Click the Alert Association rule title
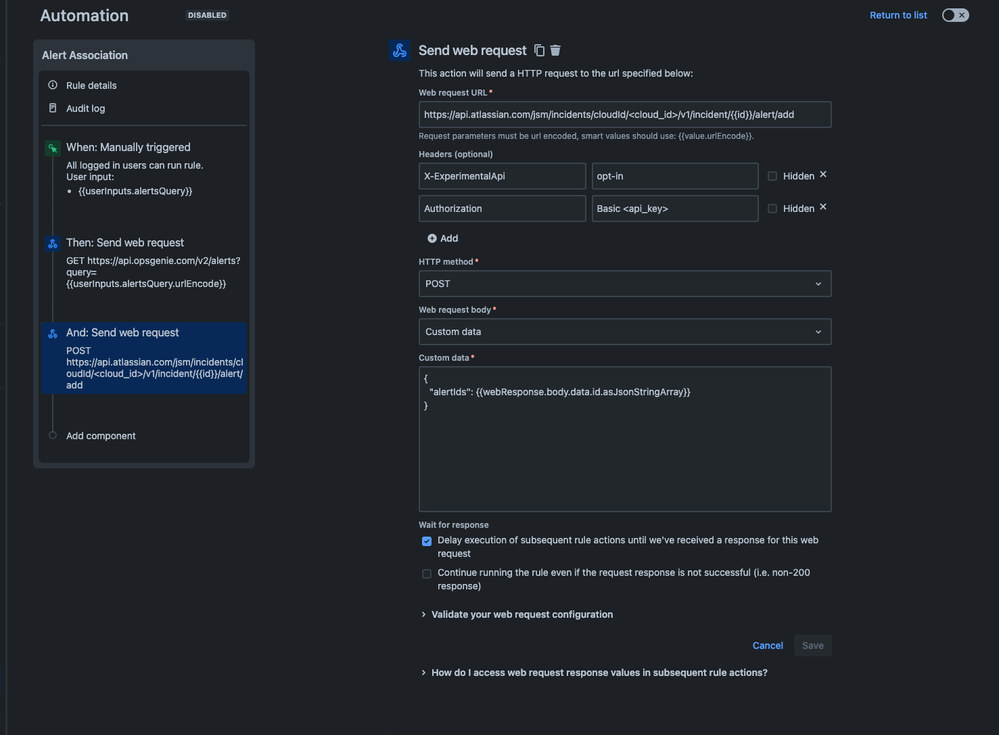 coord(85,55)
